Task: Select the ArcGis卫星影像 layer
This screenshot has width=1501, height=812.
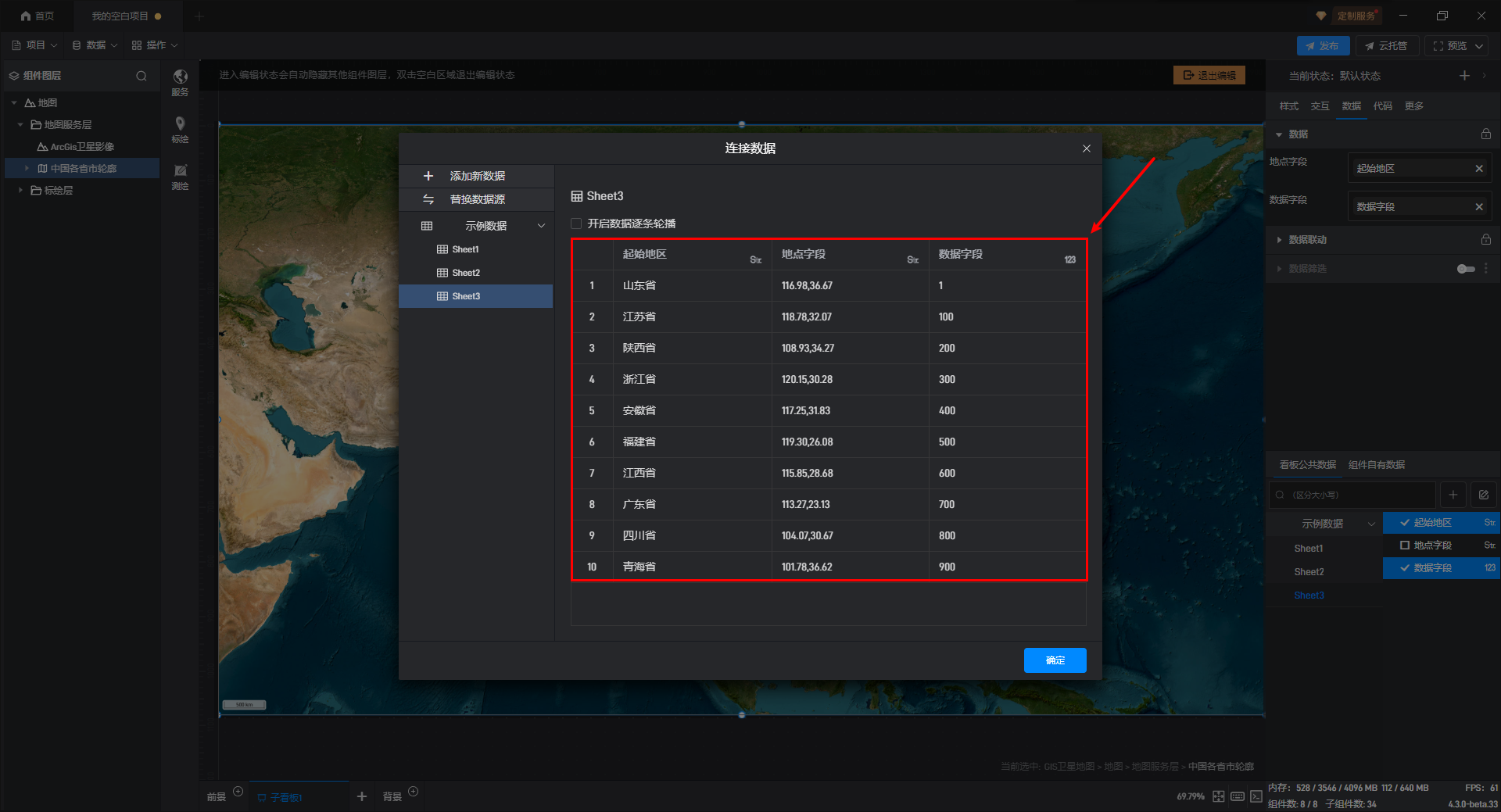Action: 82,147
